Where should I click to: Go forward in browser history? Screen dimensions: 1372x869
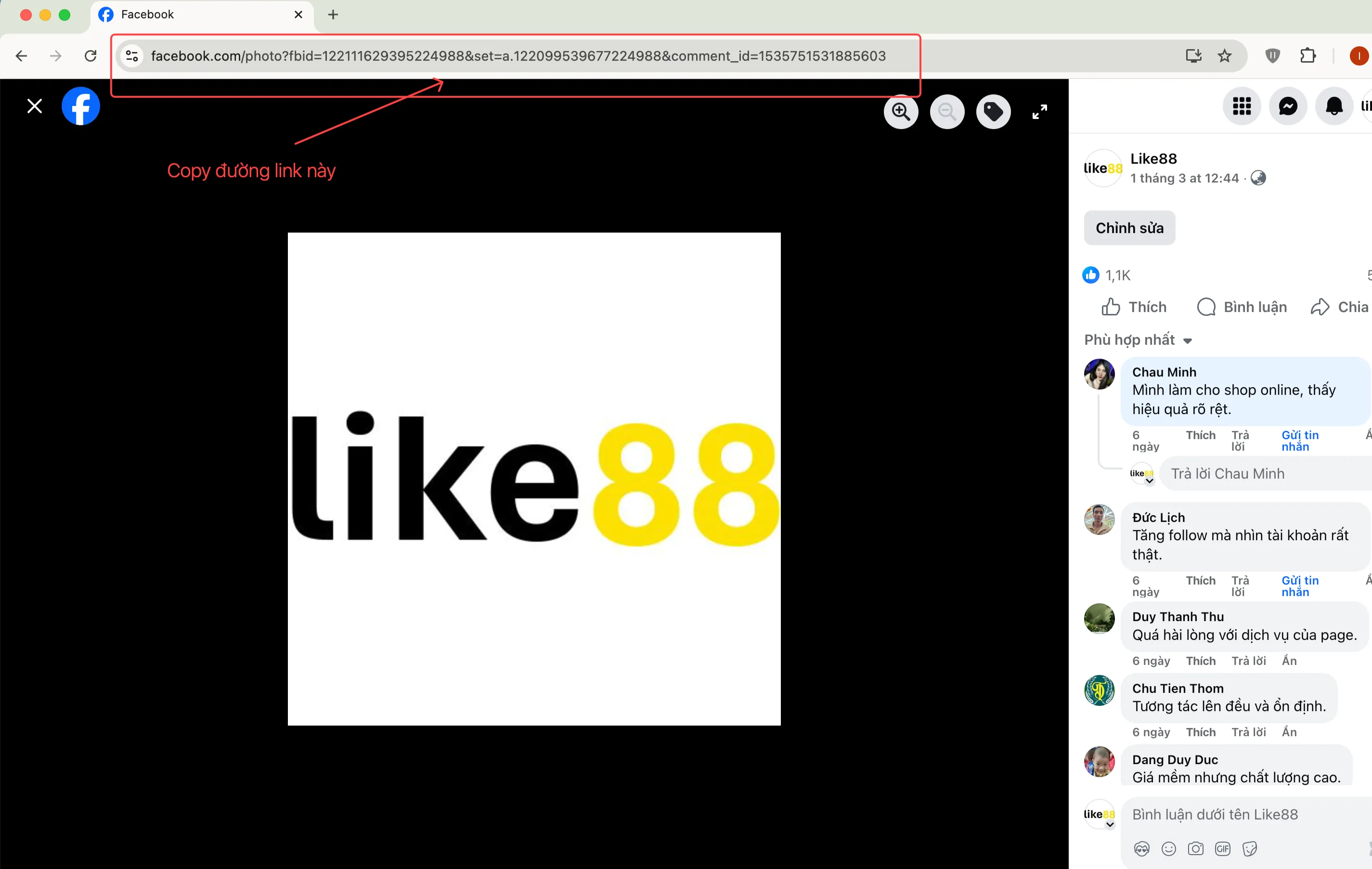pyautogui.click(x=55, y=56)
